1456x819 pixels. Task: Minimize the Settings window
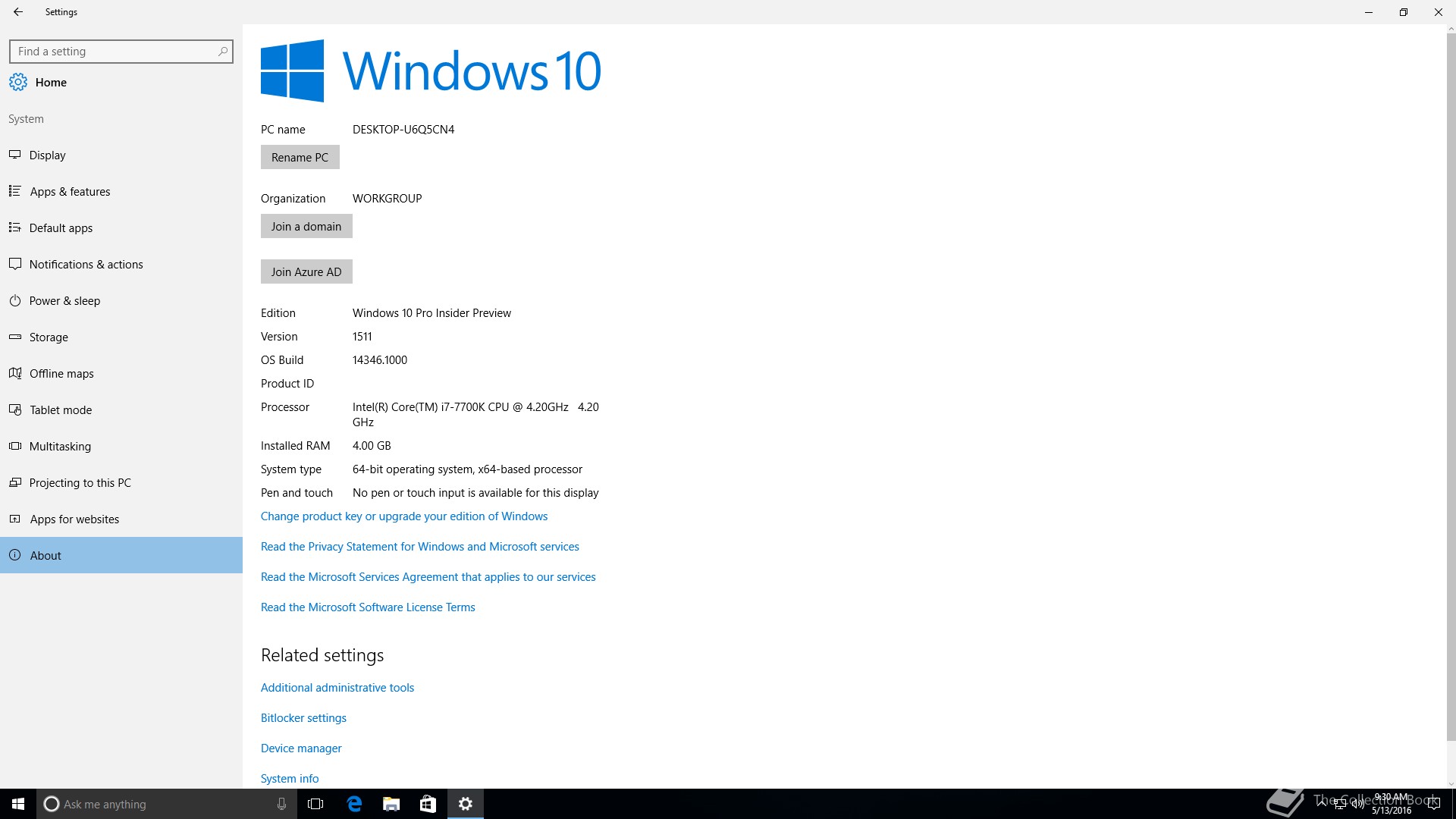point(1369,12)
